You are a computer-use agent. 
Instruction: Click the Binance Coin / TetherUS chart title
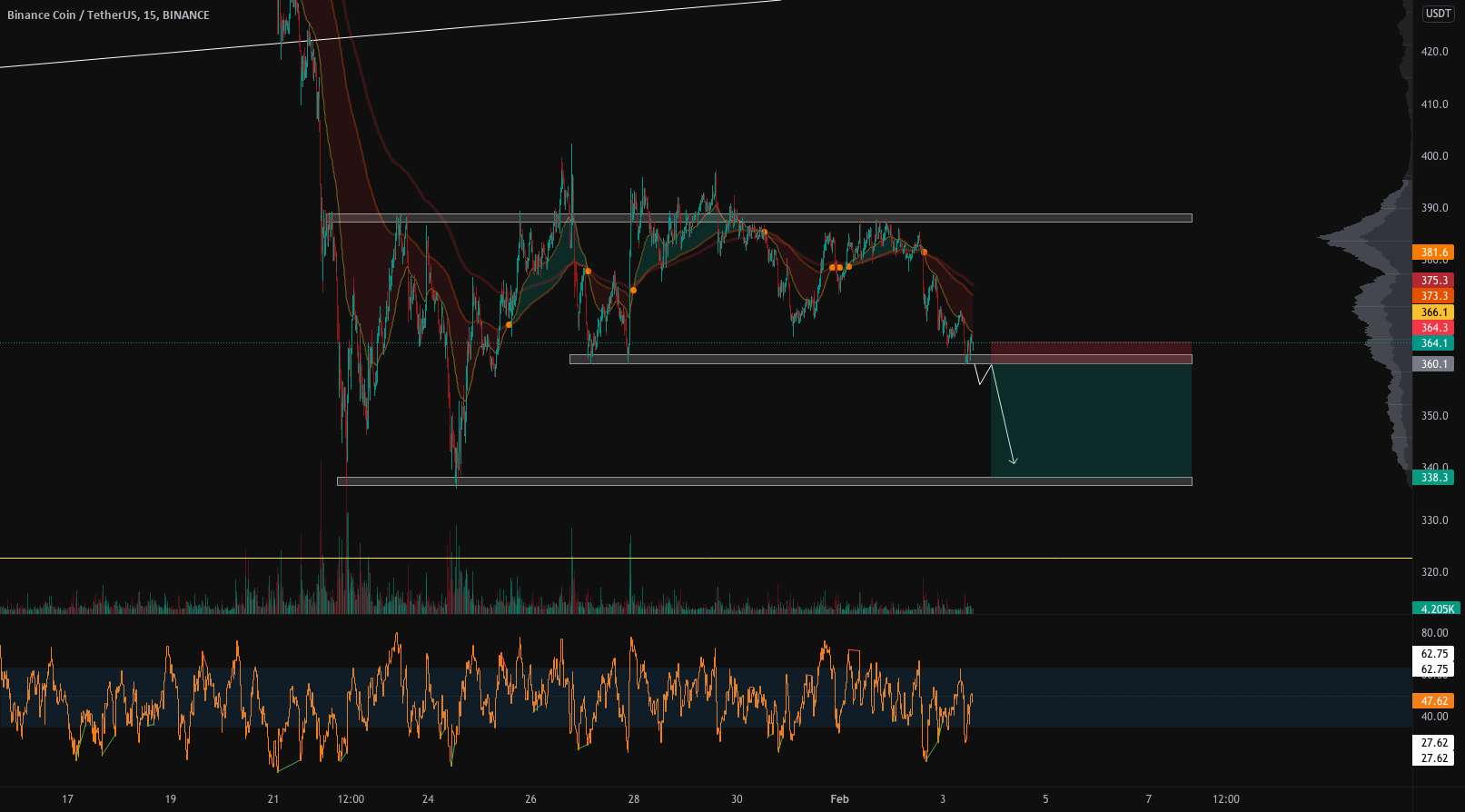pos(108,15)
